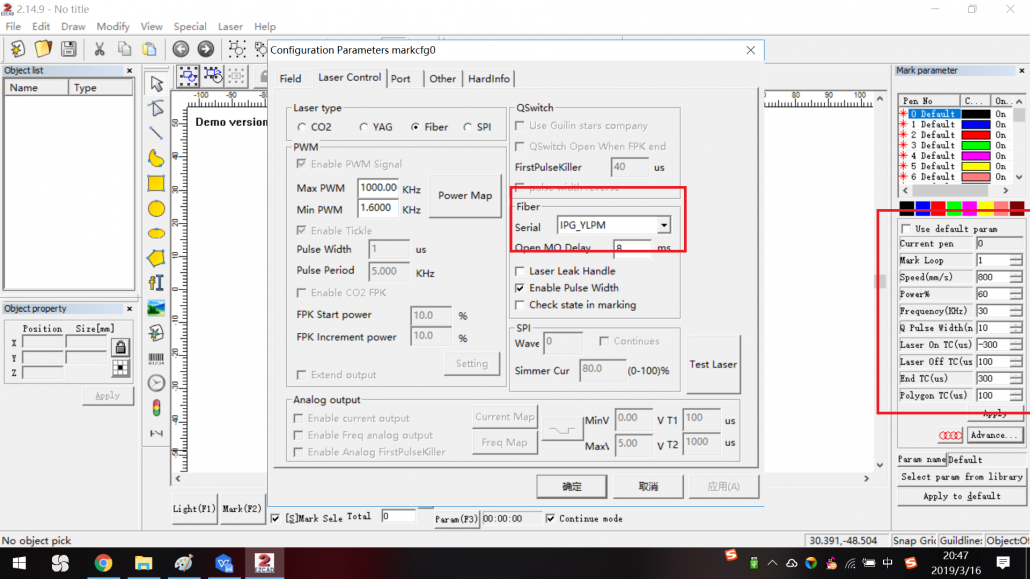1030x579 pixels.
Task: Enable the Laser Leak Handle checkbox
Action: 520,271
